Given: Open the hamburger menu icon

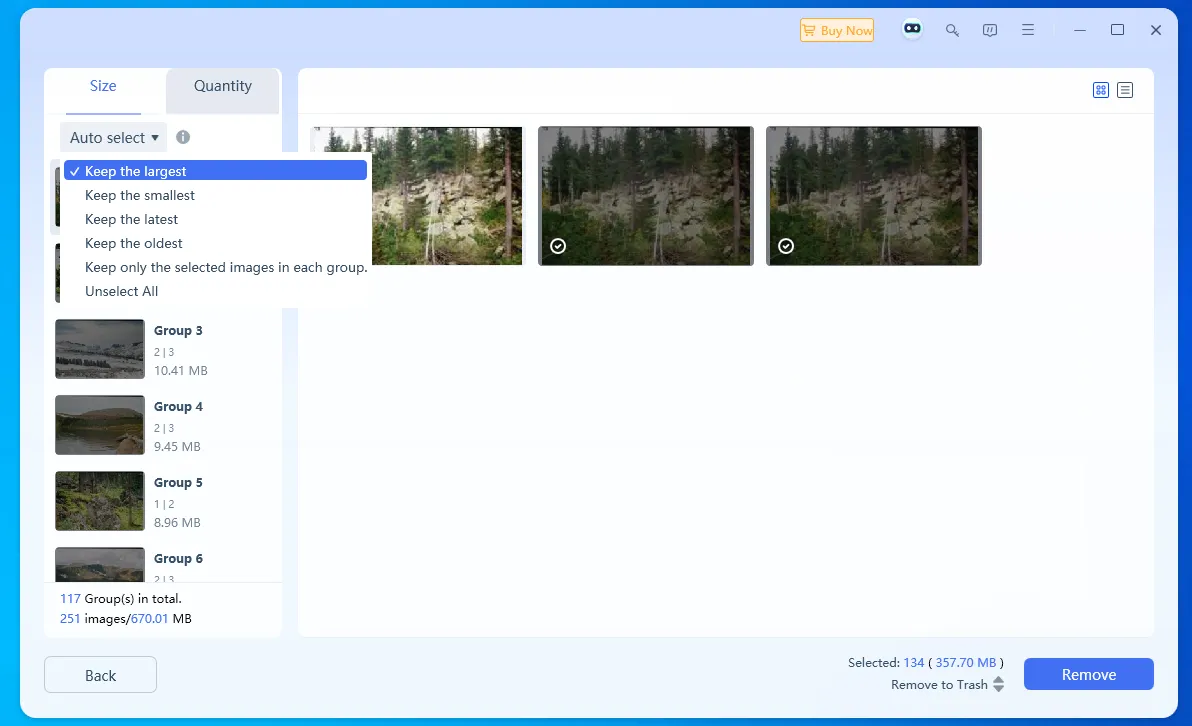Looking at the screenshot, I should [1028, 30].
